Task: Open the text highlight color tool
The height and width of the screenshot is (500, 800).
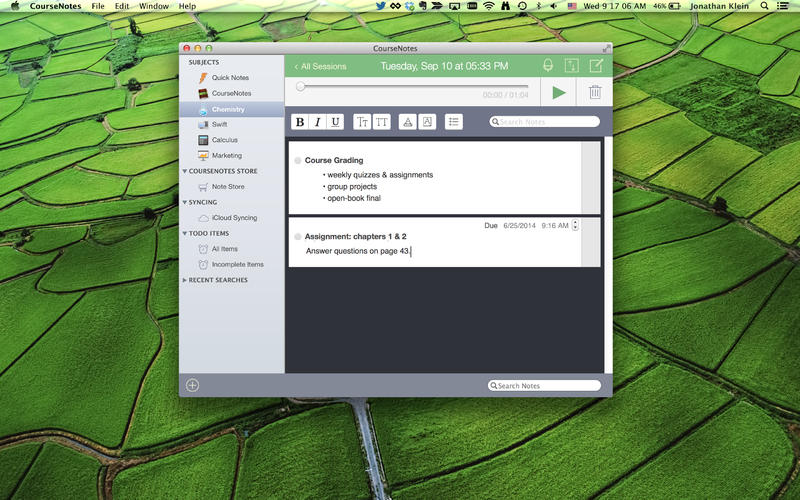Action: click(x=427, y=122)
